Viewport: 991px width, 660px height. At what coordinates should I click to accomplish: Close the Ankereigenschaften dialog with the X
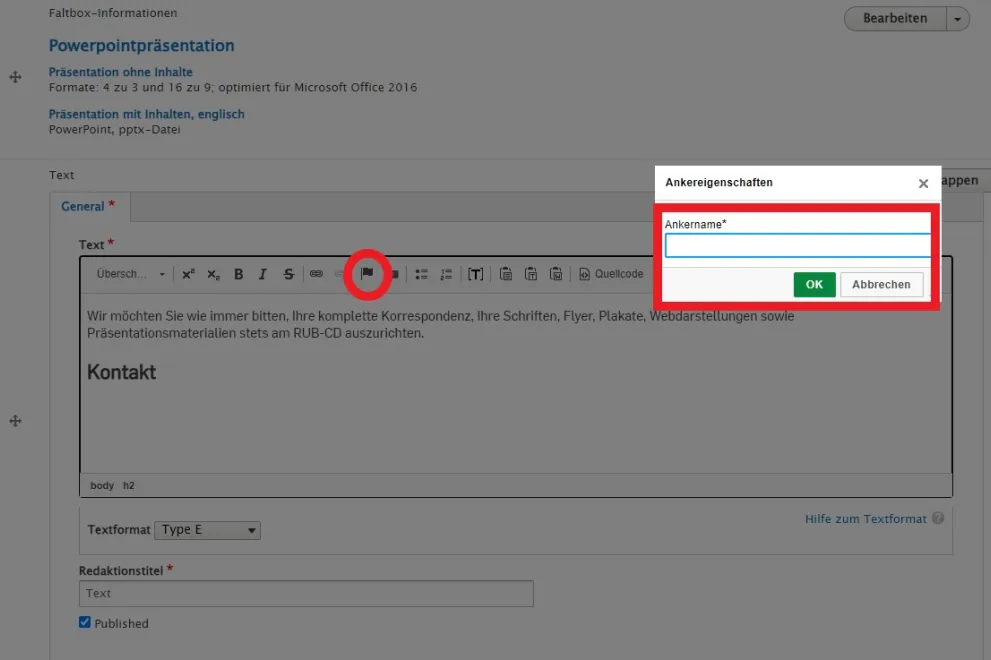(923, 183)
